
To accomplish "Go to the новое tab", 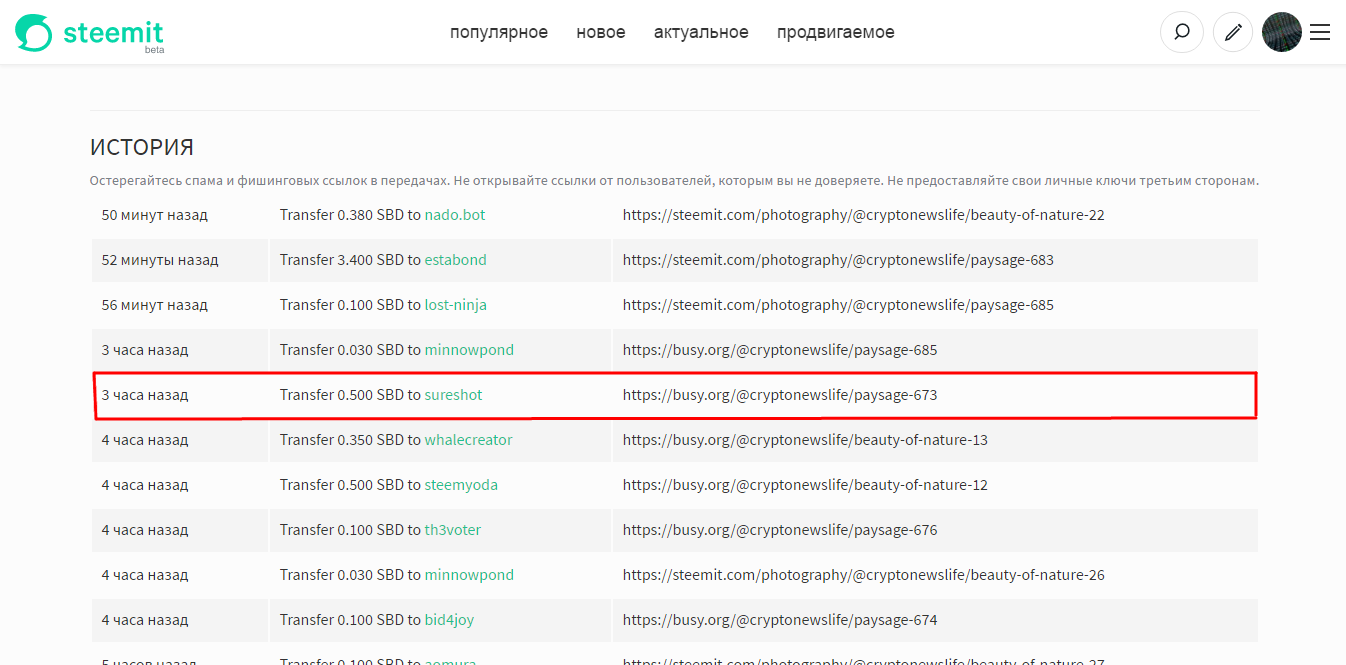I will (601, 32).
